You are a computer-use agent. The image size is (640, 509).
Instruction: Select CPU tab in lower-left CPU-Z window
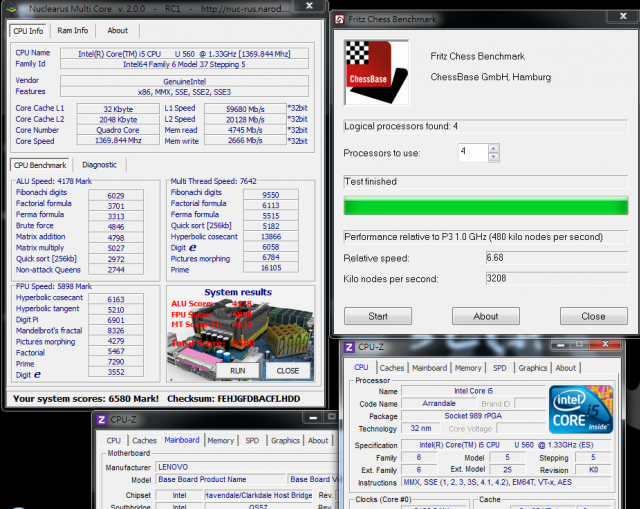coord(113,440)
